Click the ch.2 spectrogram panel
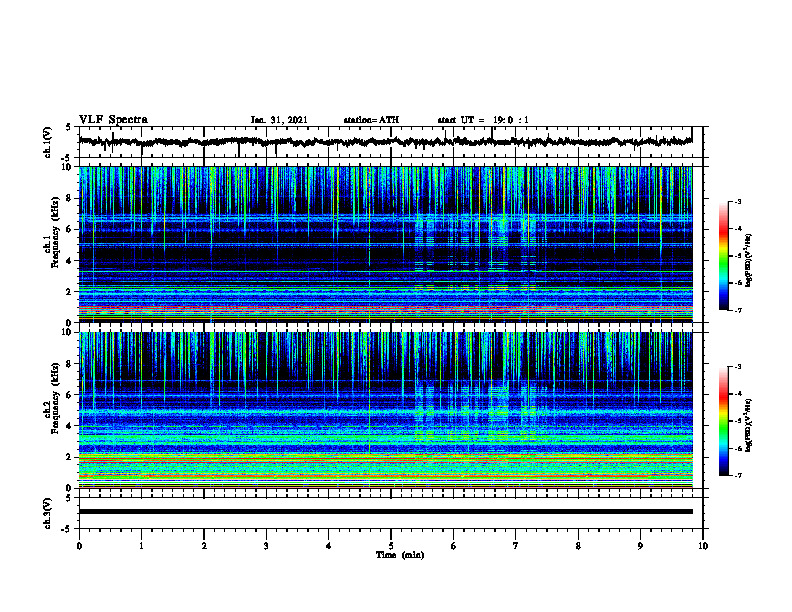This screenshot has height=612, width=792. point(385,410)
